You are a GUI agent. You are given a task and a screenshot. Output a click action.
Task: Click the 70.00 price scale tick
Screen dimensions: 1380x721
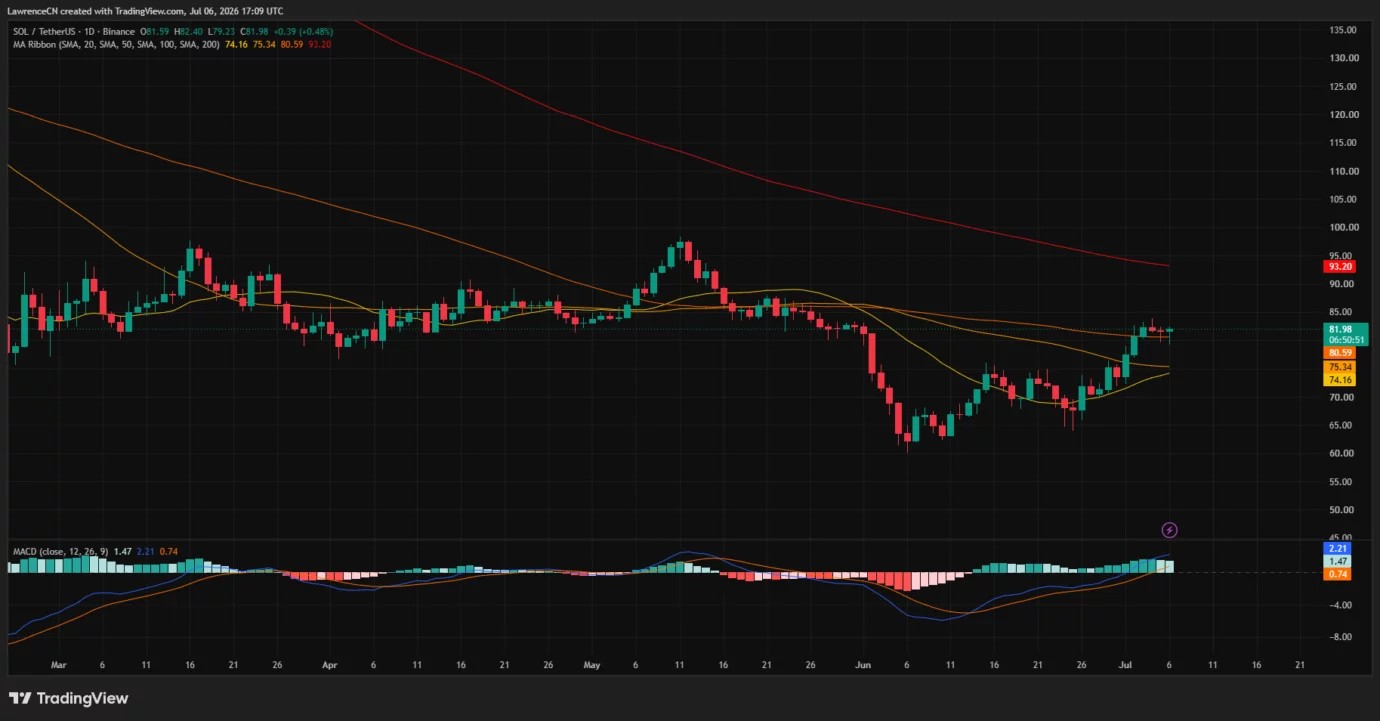click(x=1343, y=397)
